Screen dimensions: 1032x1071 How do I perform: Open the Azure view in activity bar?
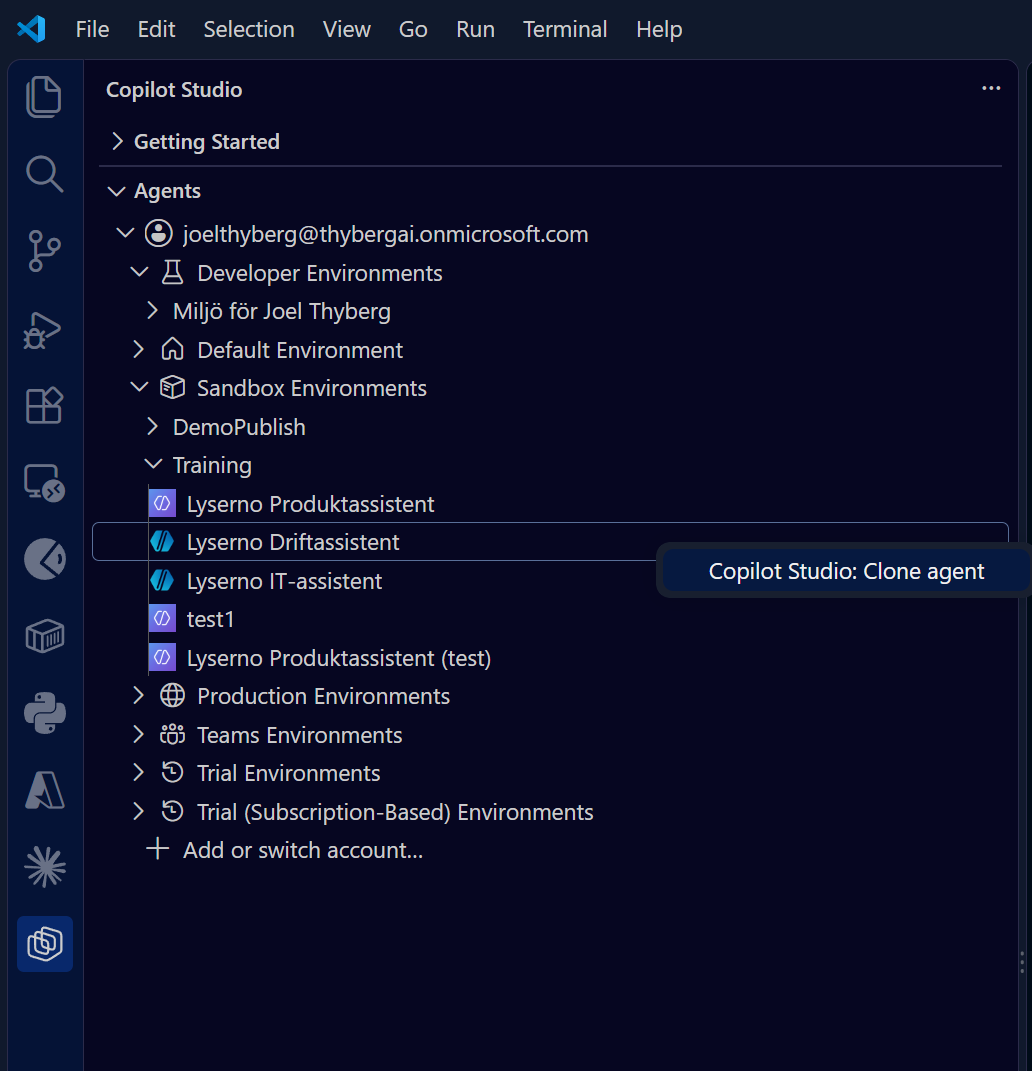(x=44, y=790)
